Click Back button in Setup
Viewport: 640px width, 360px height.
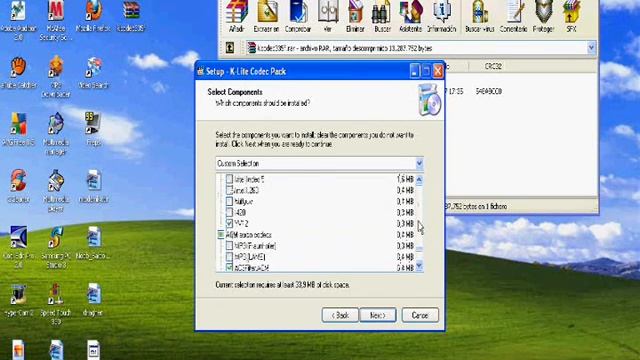click(340, 315)
